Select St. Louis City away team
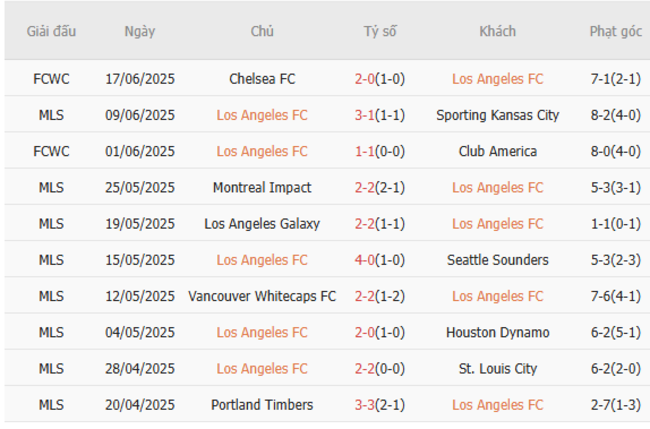 point(497,369)
